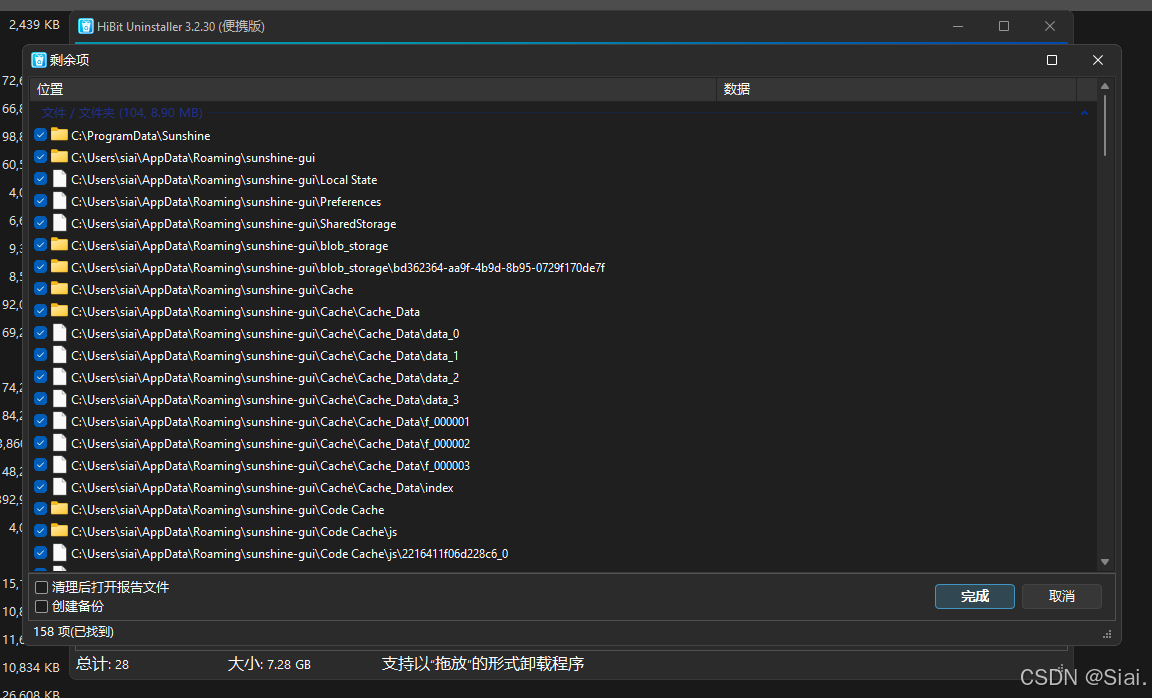The height and width of the screenshot is (698, 1152).
Task: Click 大小: 7.28 GB in HiBit Uninstaller status bar
Action: [x=269, y=664]
